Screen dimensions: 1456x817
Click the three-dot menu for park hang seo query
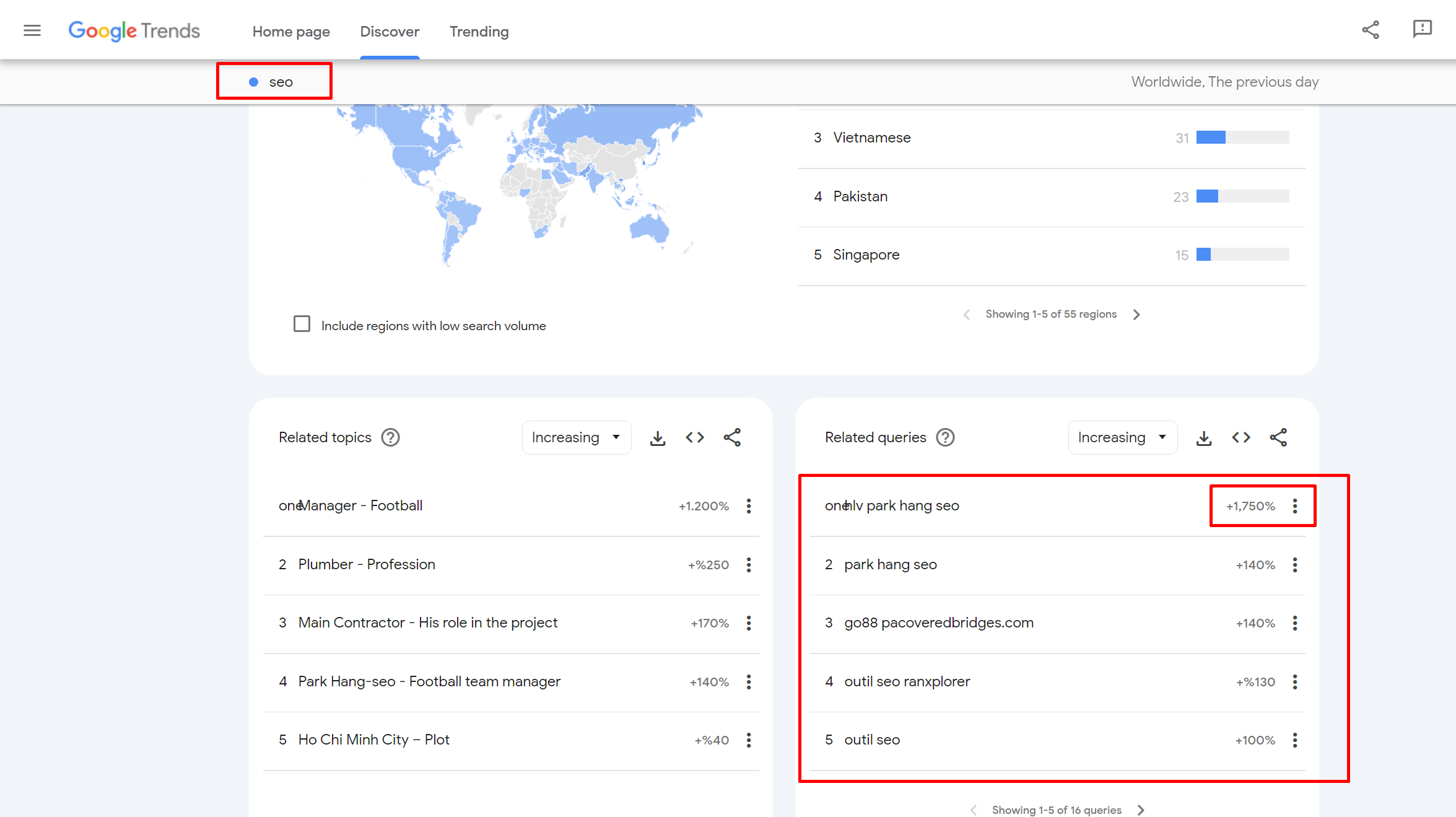point(1295,564)
